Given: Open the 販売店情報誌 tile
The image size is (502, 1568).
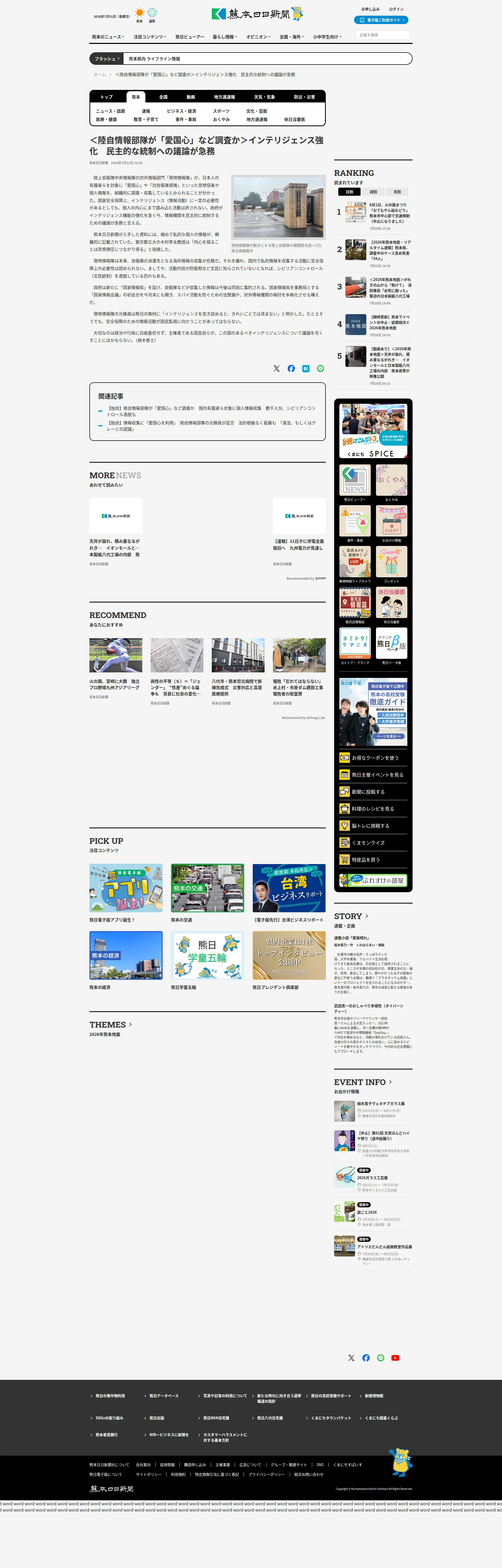Looking at the screenshot, I should [x=355, y=603].
